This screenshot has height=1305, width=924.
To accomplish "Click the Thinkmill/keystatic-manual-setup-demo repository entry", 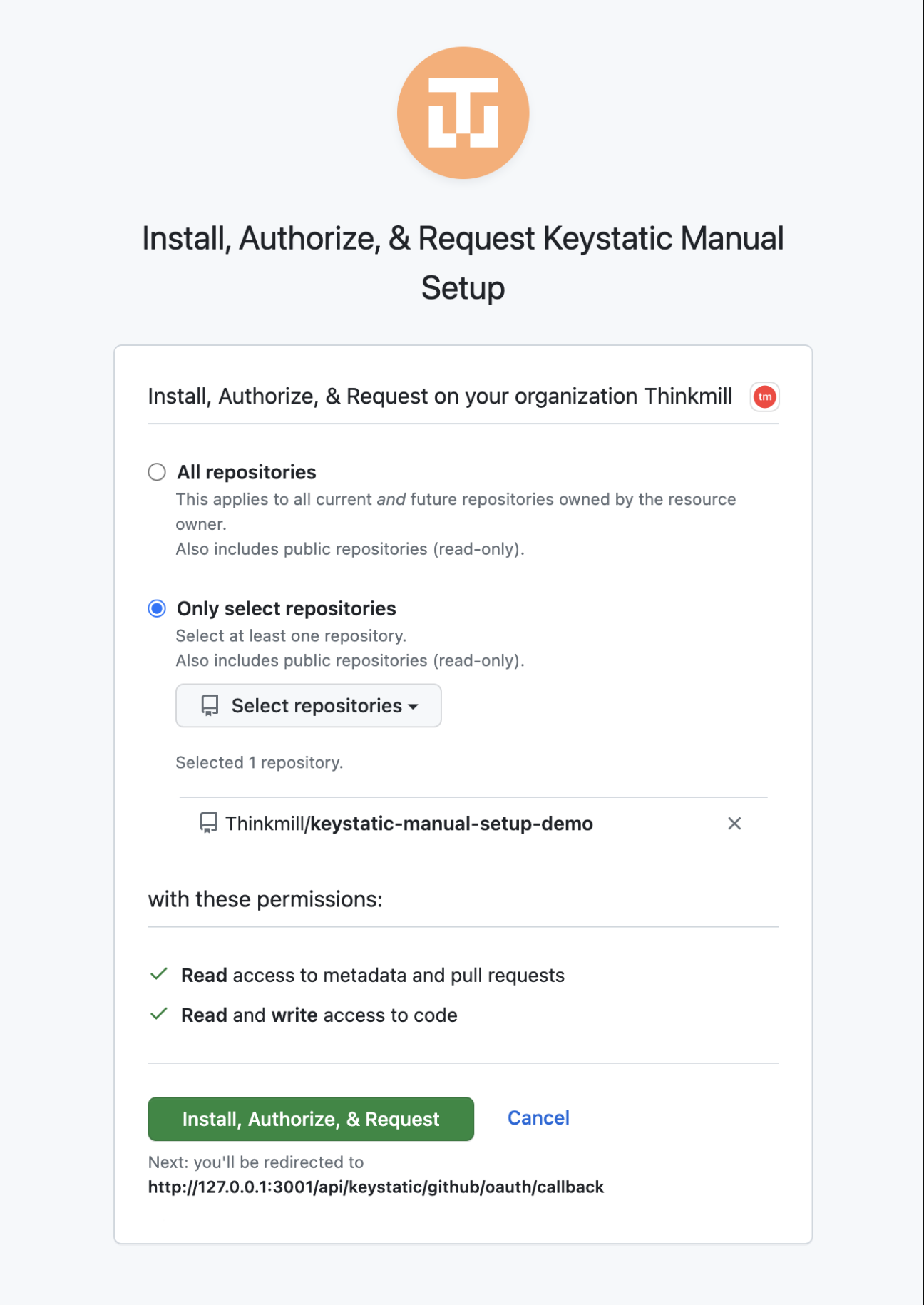I will point(409,824).
